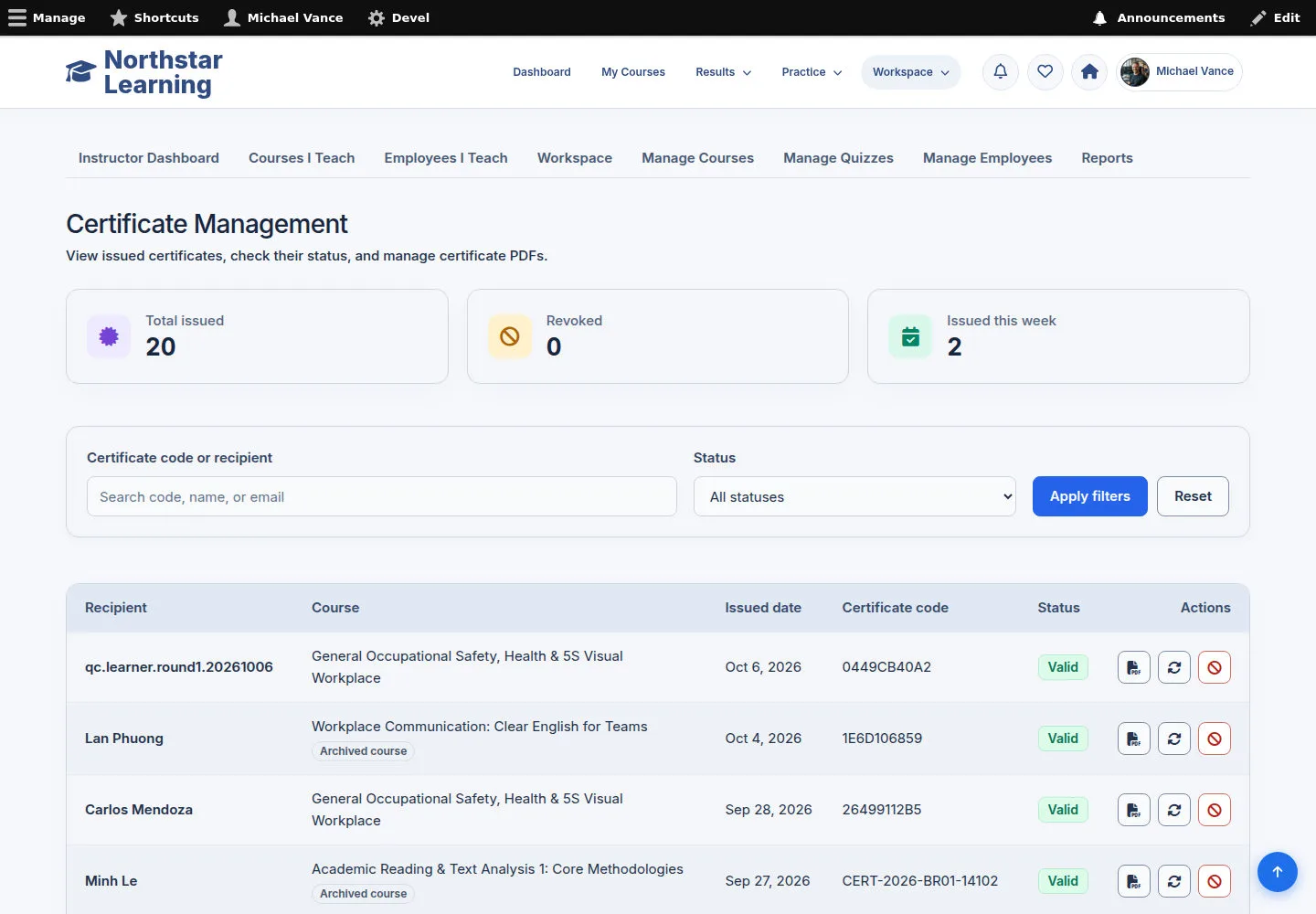The height and width of the screenshot is (914, 1316).
Task: Open the All statuses filter dropdown
Action: click(x=854, y=496)
